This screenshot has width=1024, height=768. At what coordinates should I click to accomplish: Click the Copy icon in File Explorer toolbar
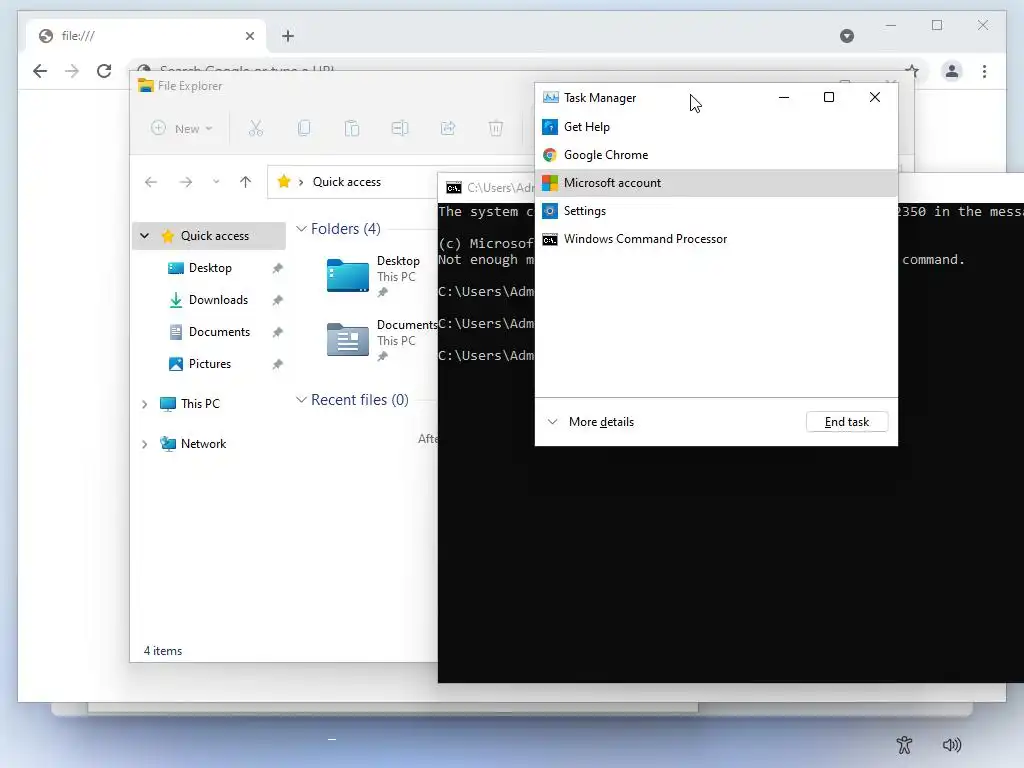pyautogui.click(x=304, y=129)
